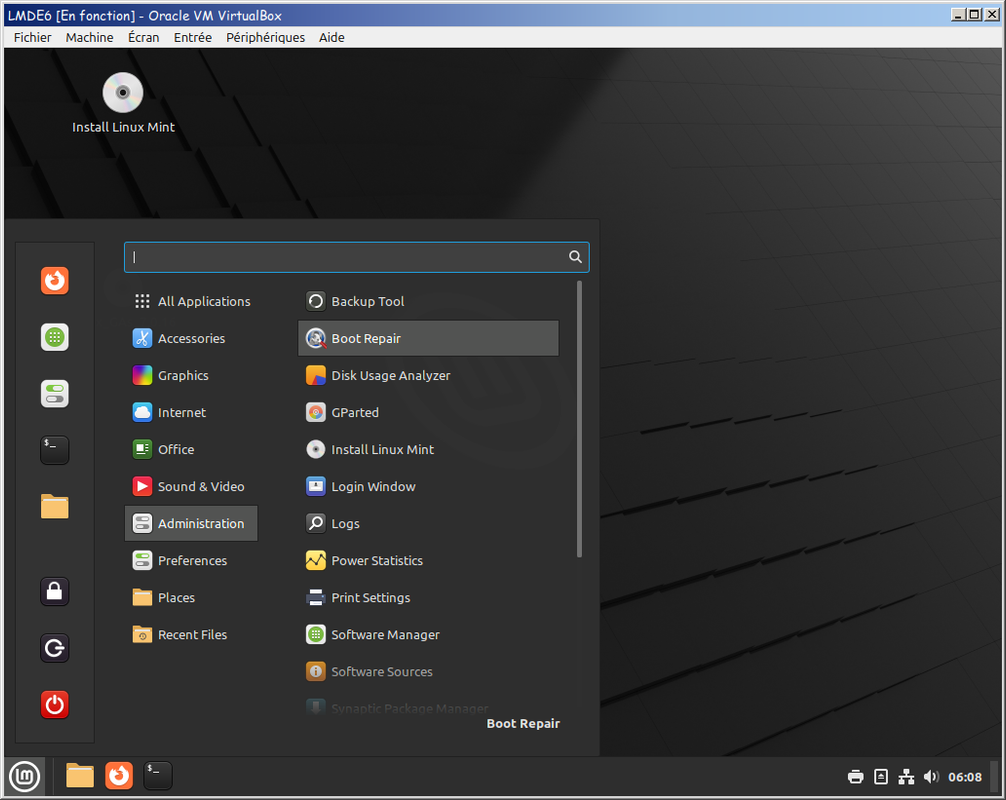Select the All Applications category
Viewport: 1006px width, 800px height.
point(191,302)
